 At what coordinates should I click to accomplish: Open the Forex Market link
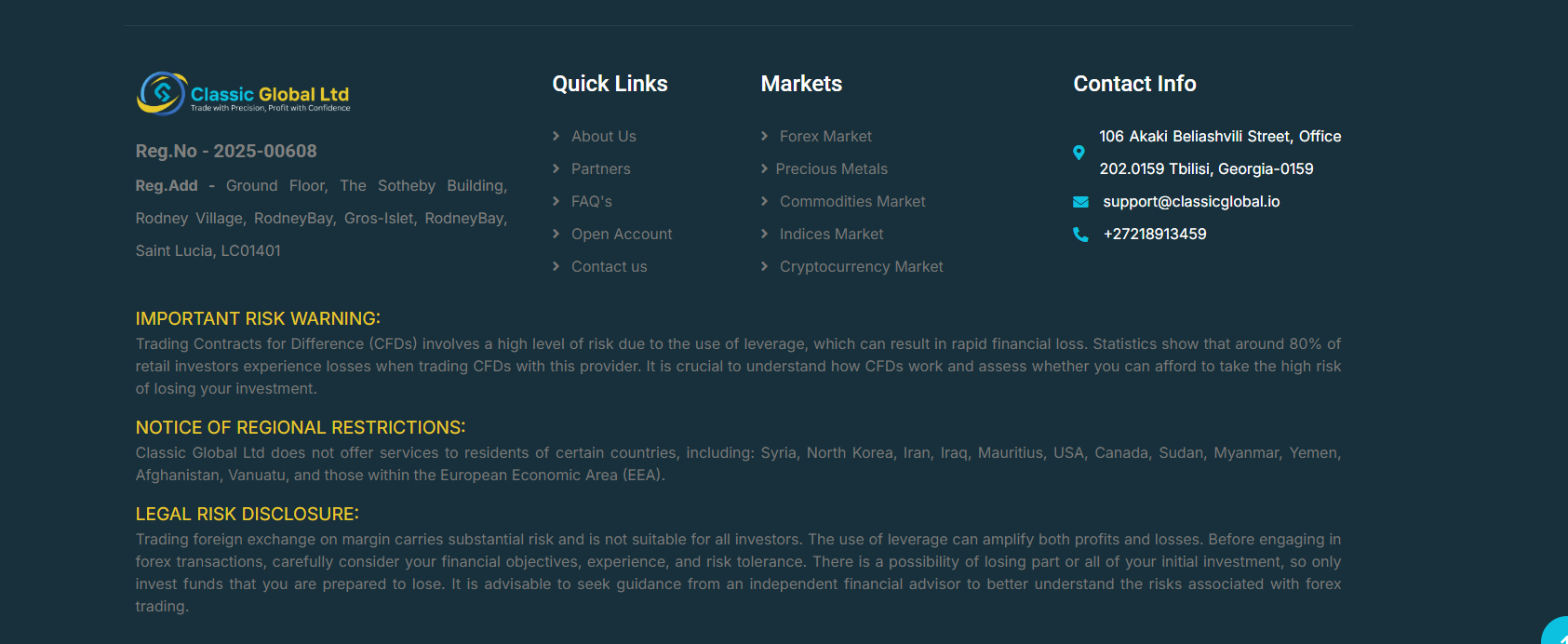825,137
